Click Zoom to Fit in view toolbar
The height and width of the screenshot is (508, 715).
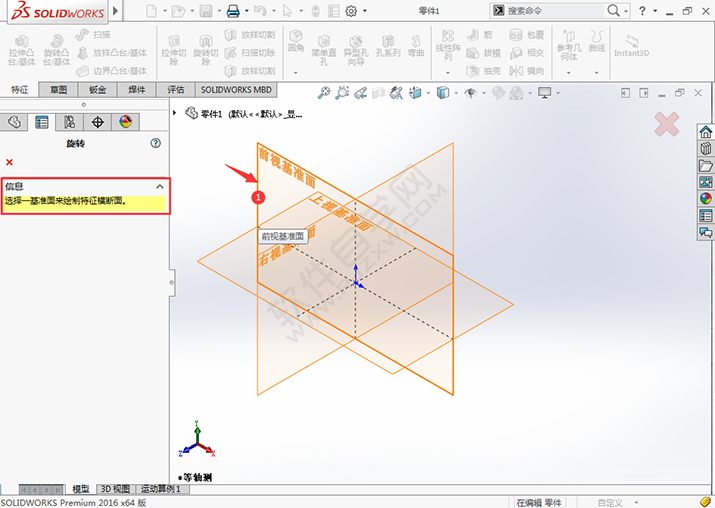point(324,93)
